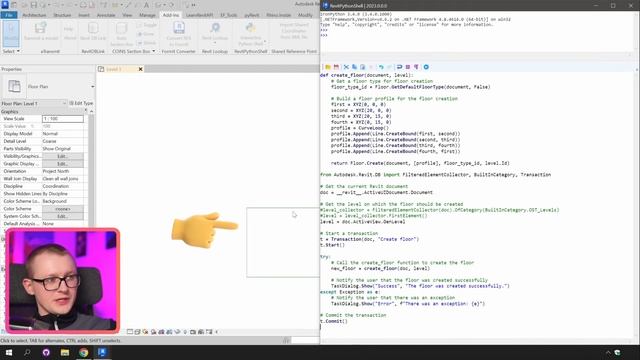The width and height of the screenshot is (640, 360).
Task: Click the blue run script icon
Action: [x=426, y=67]
